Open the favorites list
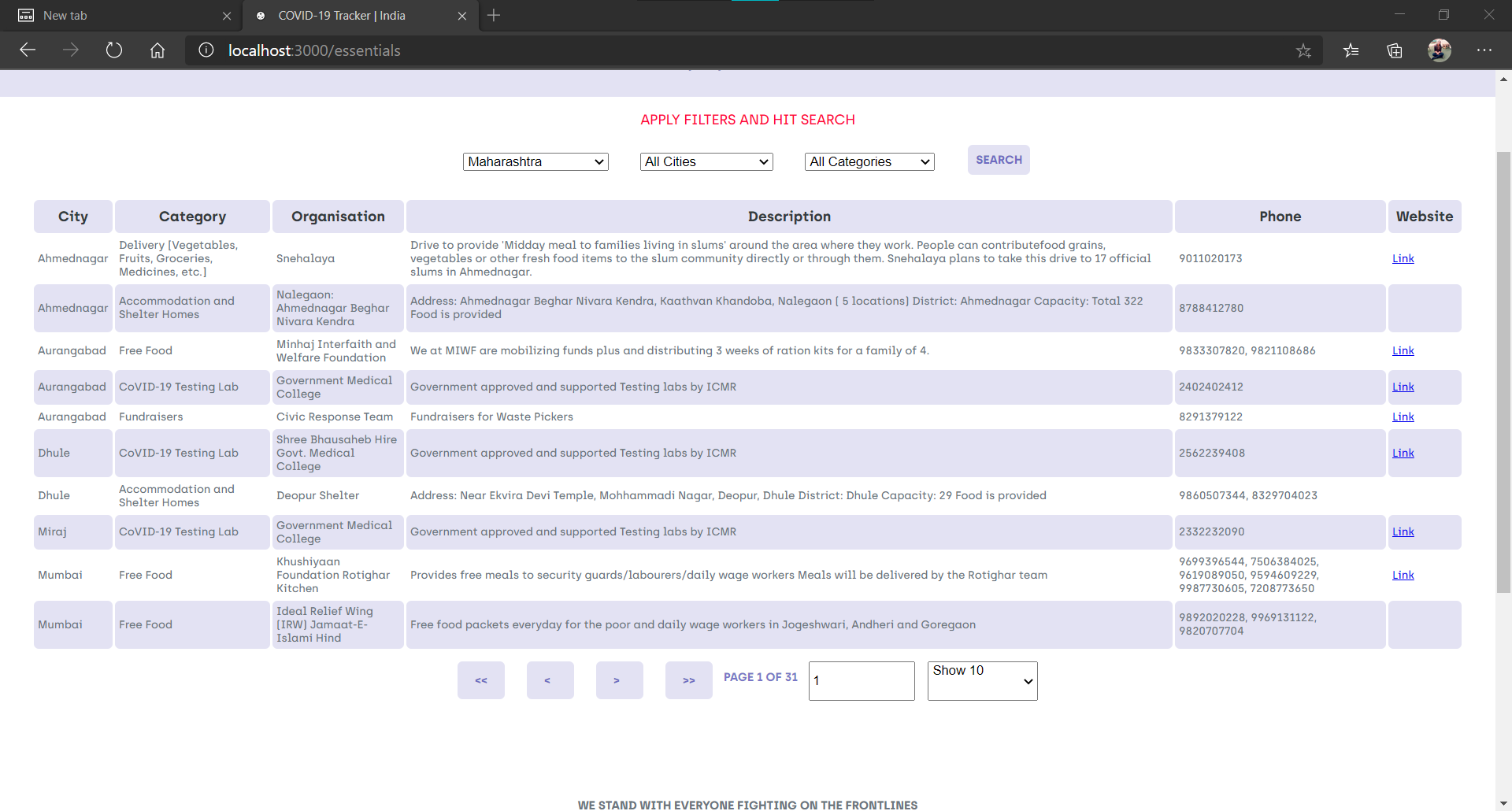The width and height of the screenshot is (1512, 811). point(1351,50)
